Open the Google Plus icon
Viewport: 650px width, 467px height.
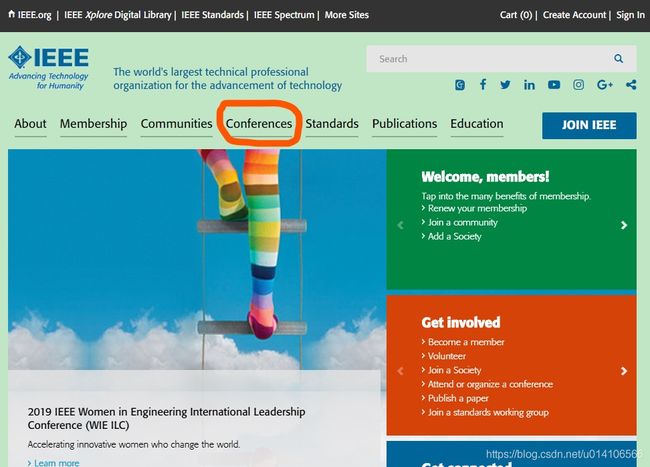click(605, 85)
